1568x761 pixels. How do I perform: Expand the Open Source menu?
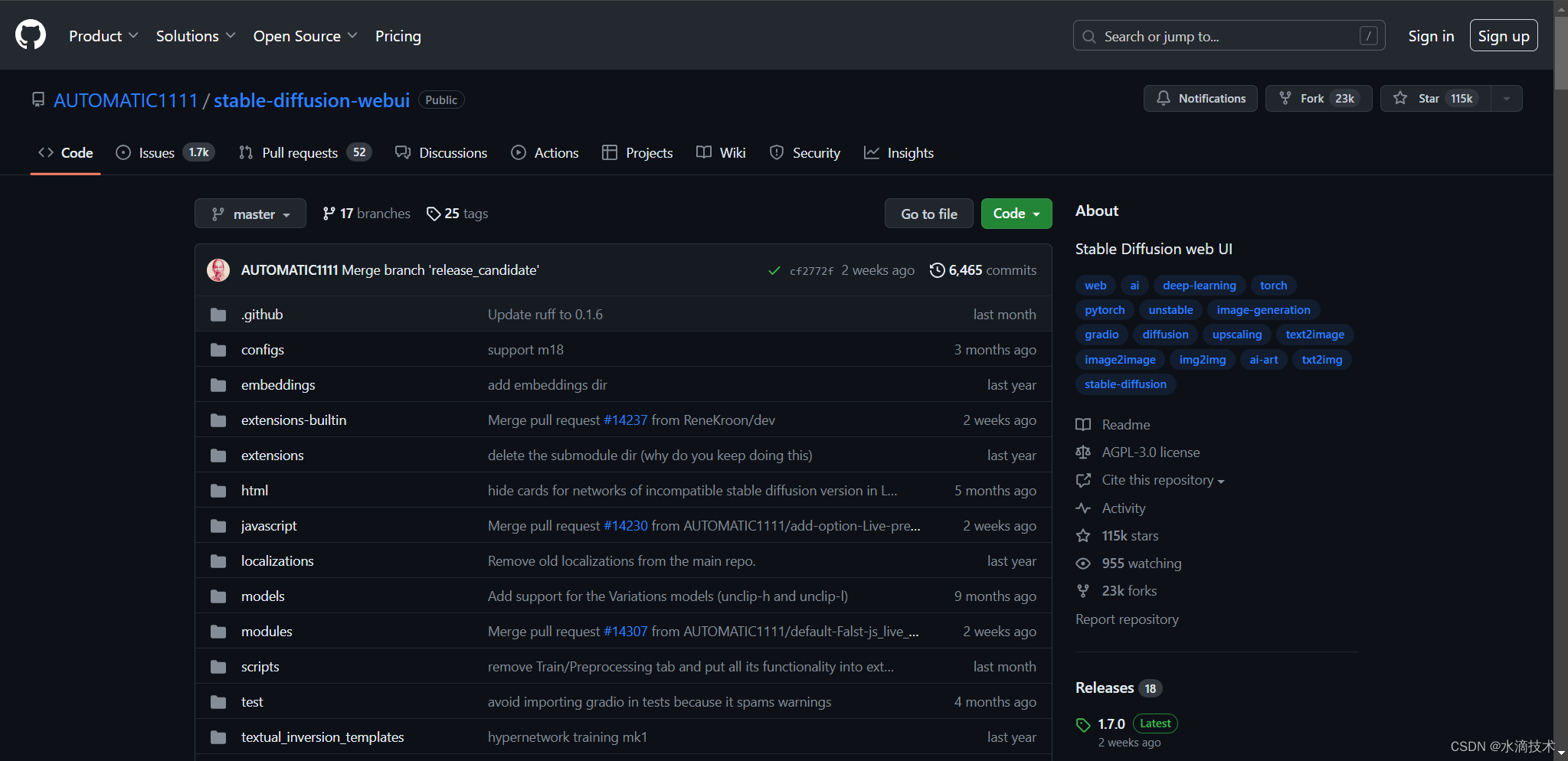pos(305,36)
